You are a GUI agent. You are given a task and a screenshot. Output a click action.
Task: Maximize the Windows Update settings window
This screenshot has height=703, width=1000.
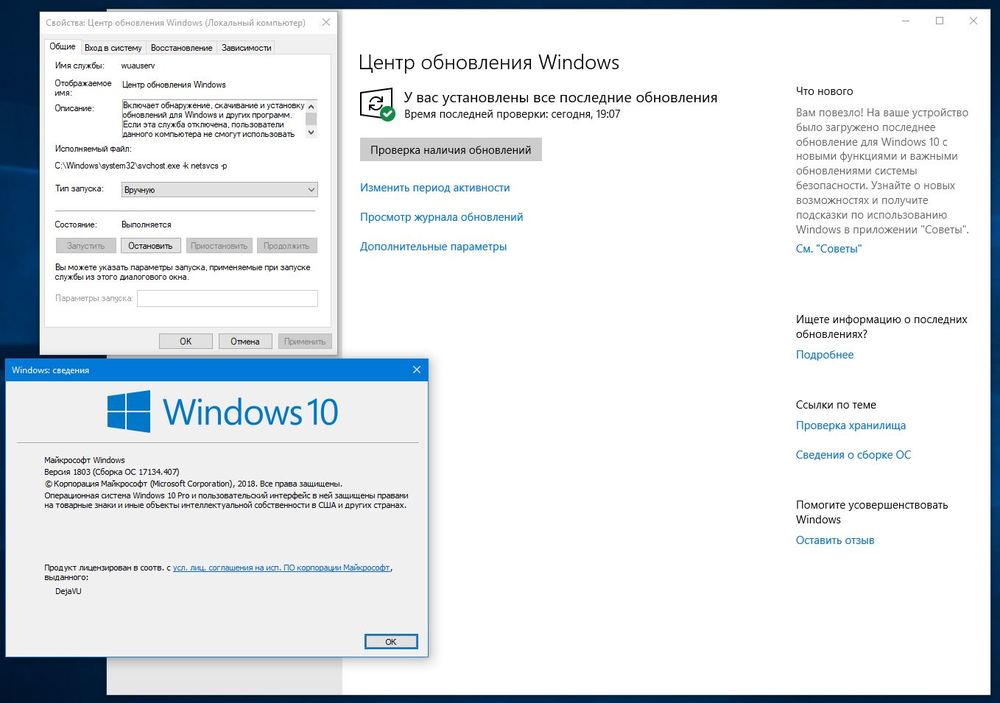pos(939,21)
